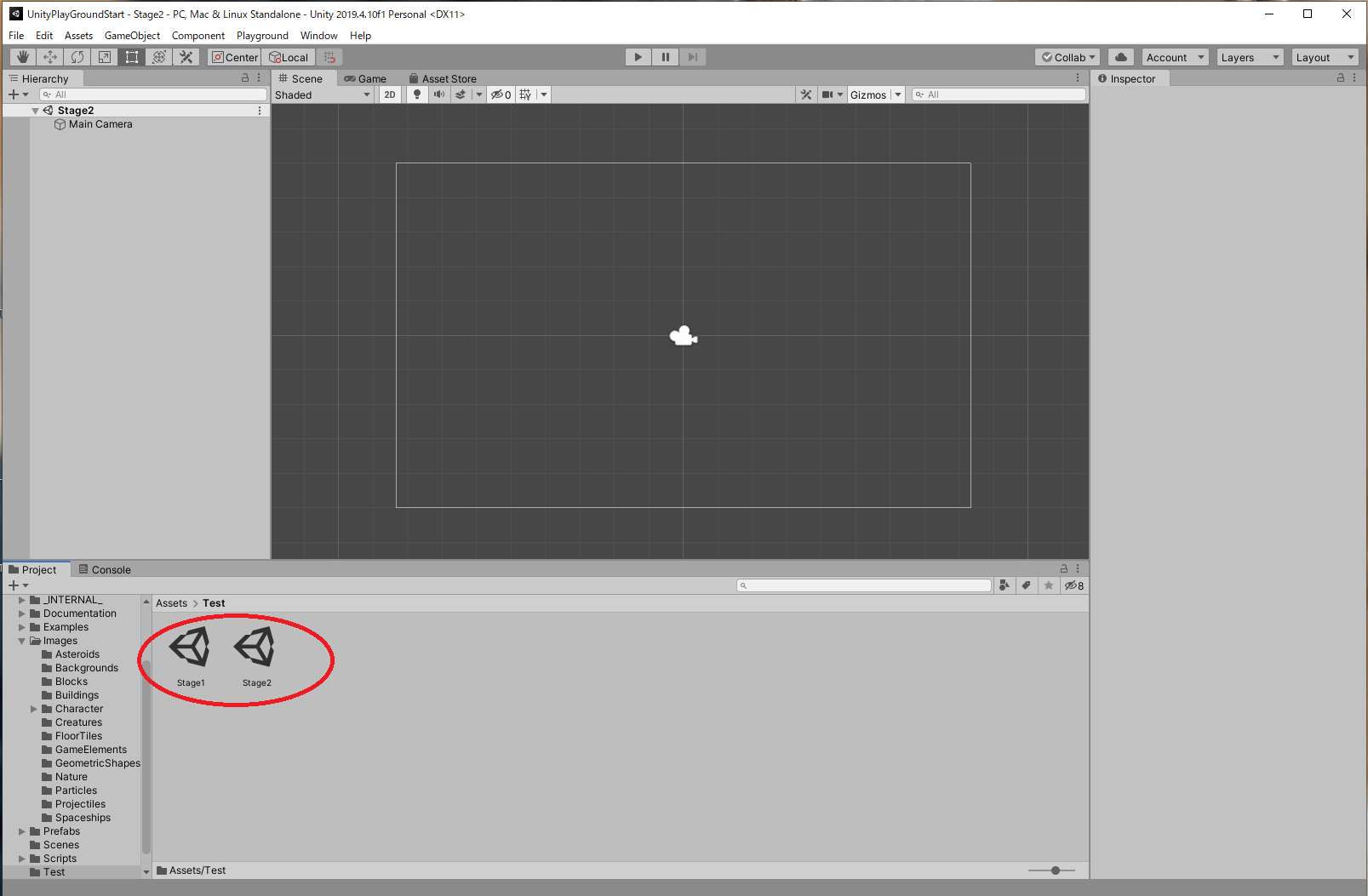Switch to the Asset Store tab
This screenshot has width=1368, height=896.
pos(443,78)
